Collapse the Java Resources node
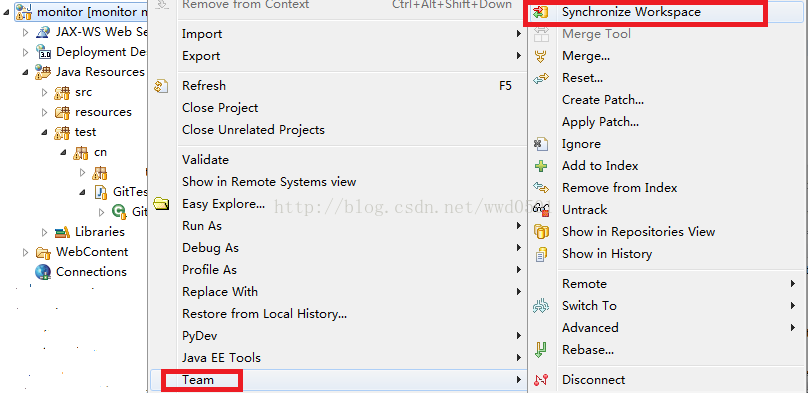 point(26,72)
